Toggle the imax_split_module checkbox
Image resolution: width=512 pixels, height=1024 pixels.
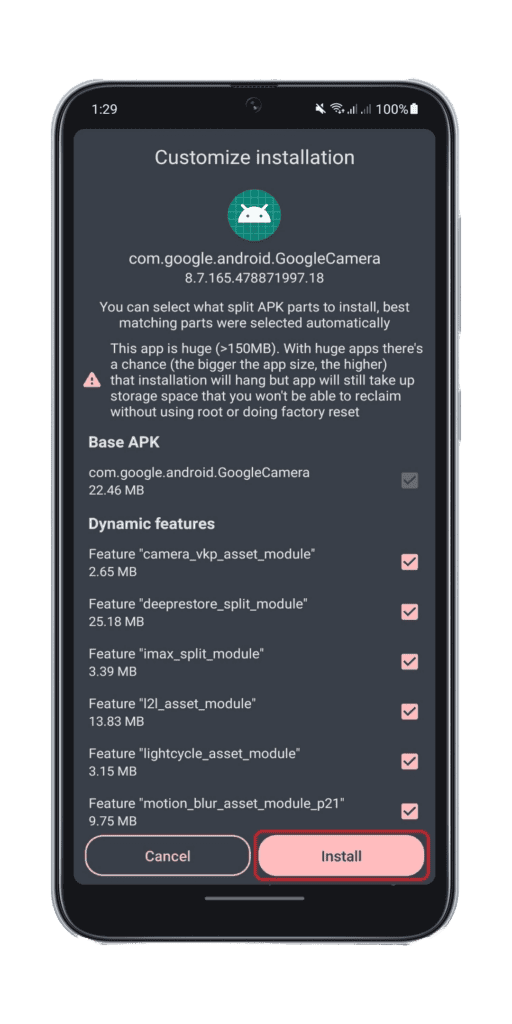409,662
